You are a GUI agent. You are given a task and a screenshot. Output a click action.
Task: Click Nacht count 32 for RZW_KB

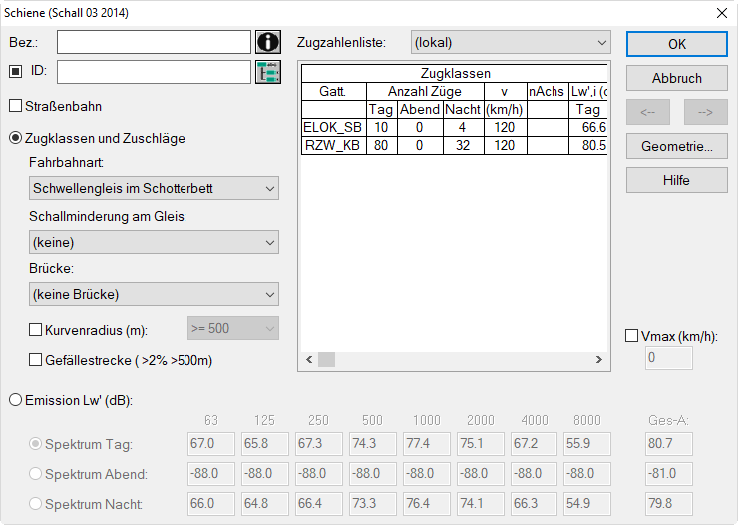coord(464,145)
